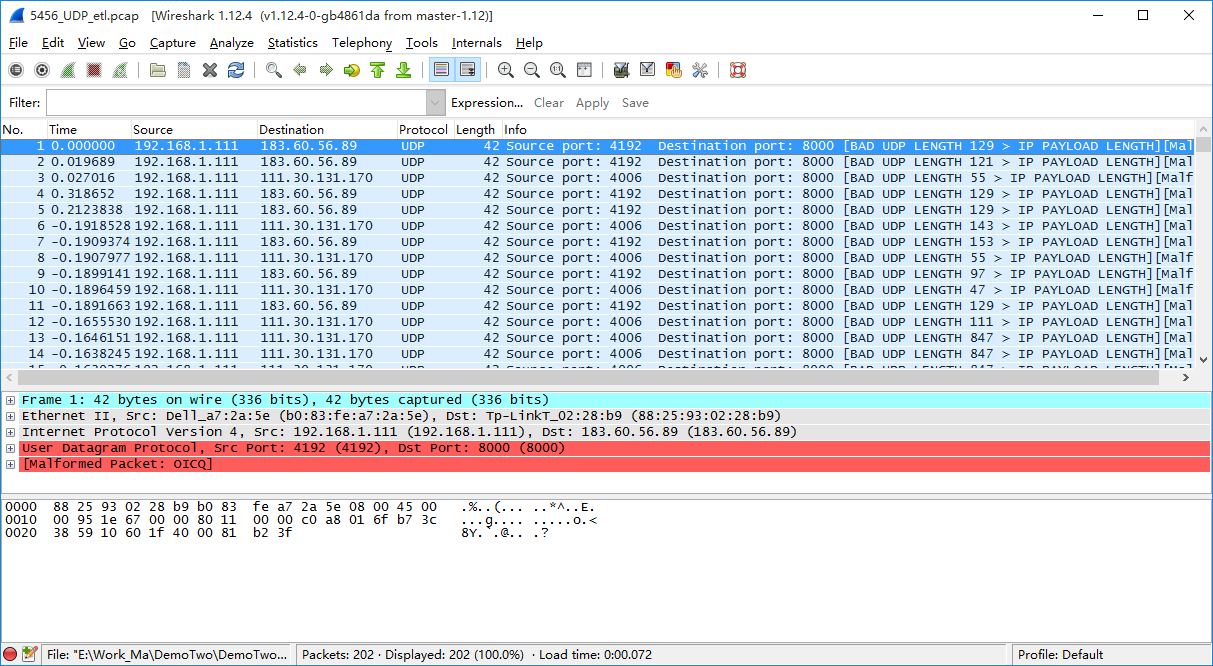Open preferences wrench icon
1213x666 pixels.
tap(700, 70)
